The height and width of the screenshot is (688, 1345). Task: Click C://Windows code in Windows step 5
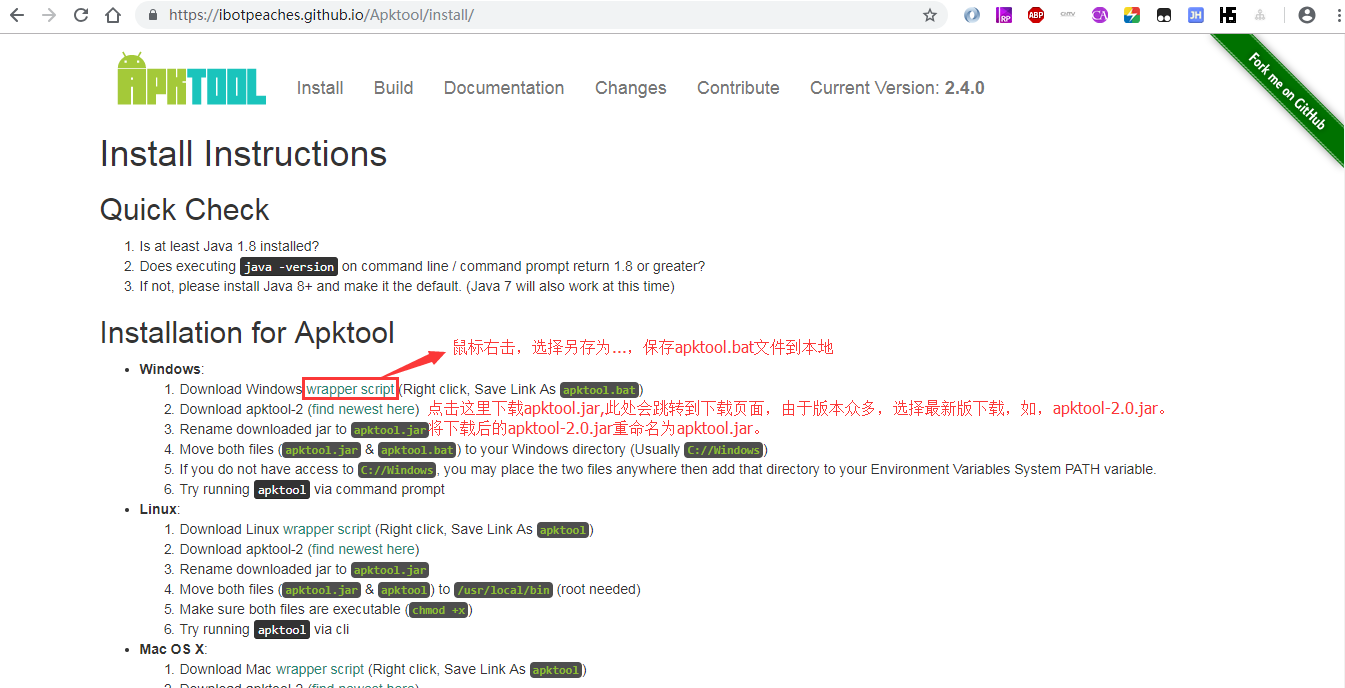tap(397, 470)
